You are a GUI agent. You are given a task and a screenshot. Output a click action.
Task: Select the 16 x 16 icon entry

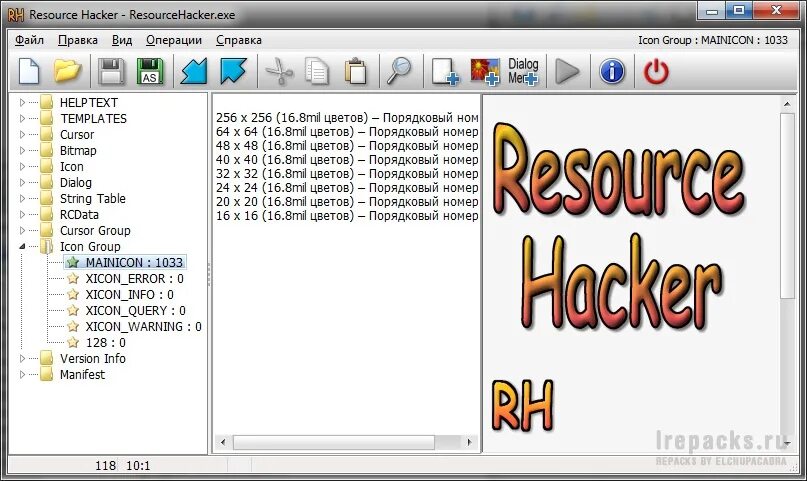click(347, 216)
